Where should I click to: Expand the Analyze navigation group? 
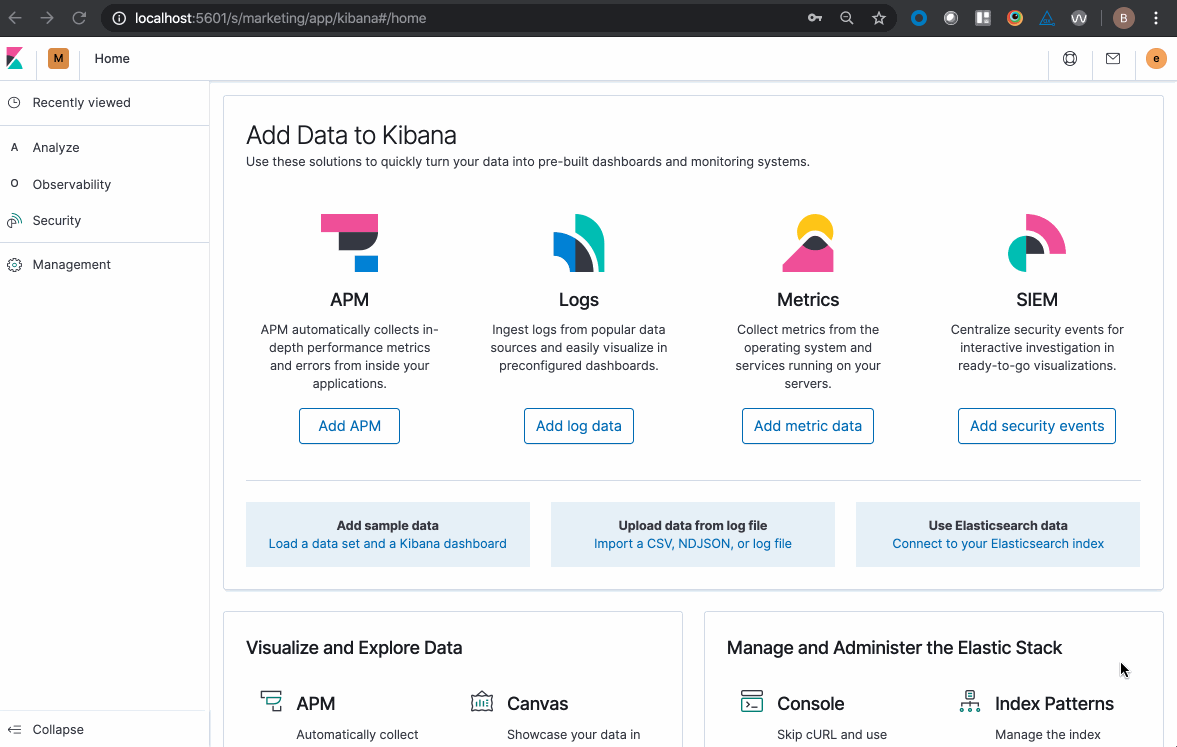click(x=104, y=147)
